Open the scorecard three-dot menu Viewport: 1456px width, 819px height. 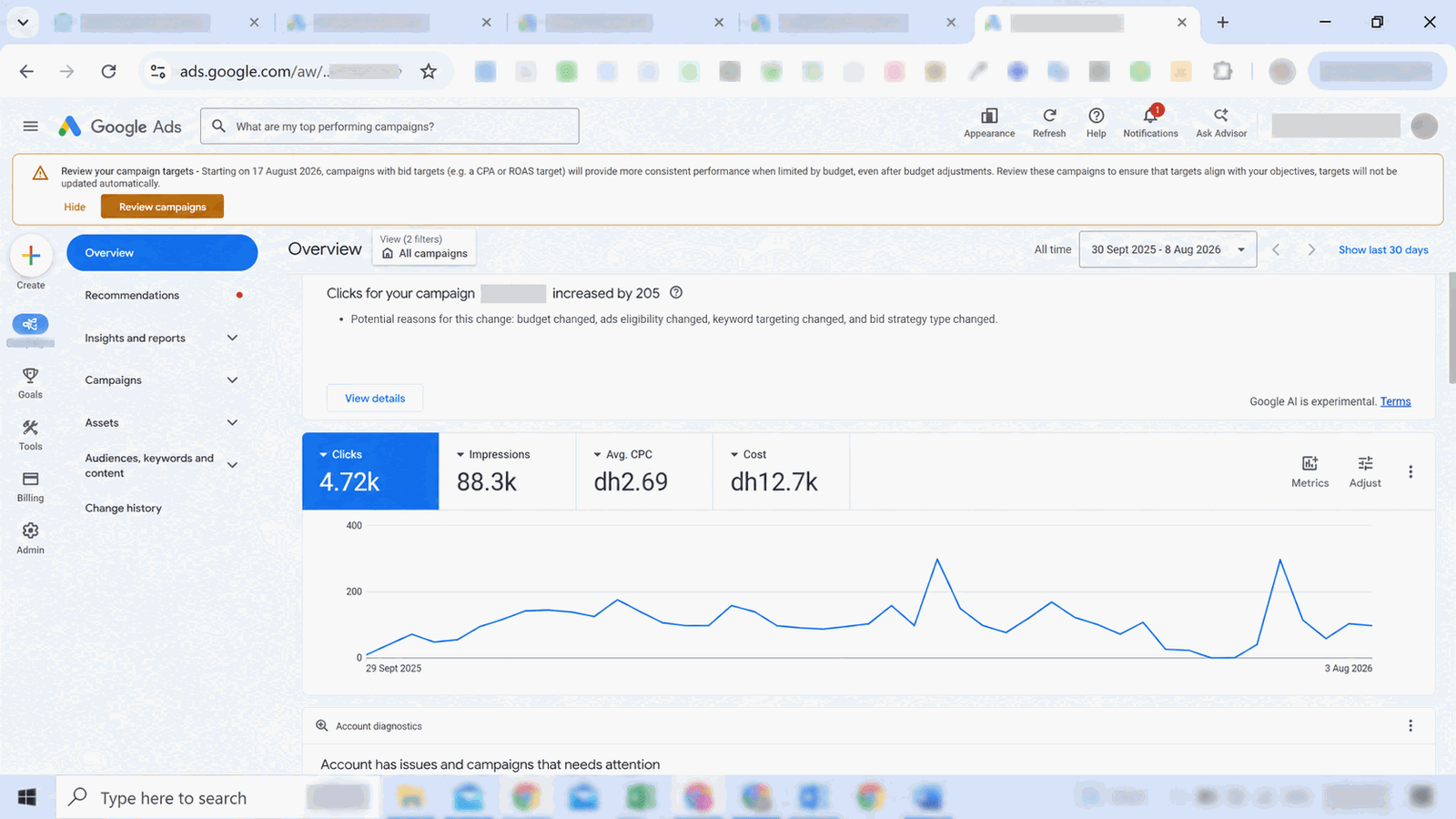pyautogui.click(x=1410, y=471)
